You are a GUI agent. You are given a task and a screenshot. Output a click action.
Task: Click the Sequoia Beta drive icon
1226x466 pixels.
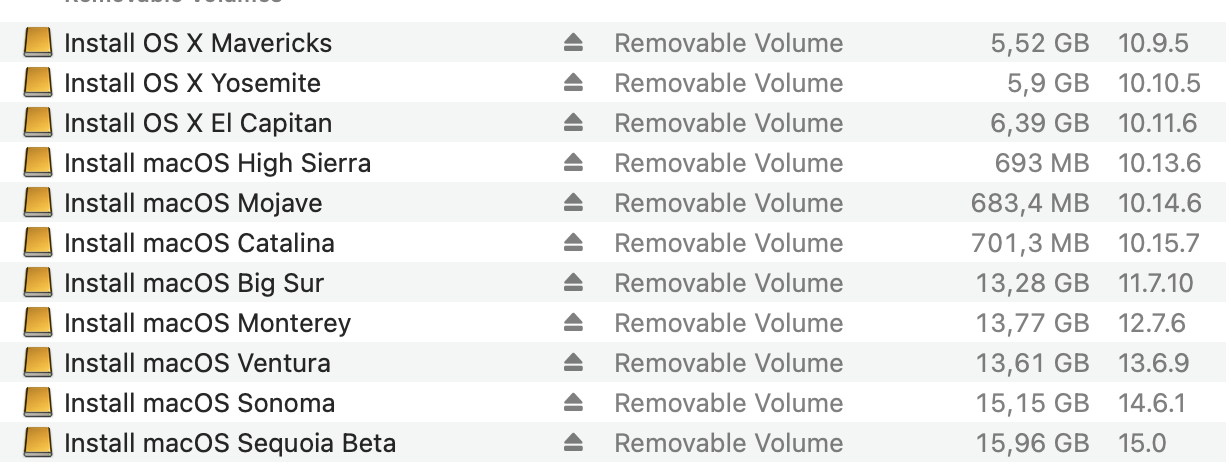pyautogui.click(x=38, y=443)
